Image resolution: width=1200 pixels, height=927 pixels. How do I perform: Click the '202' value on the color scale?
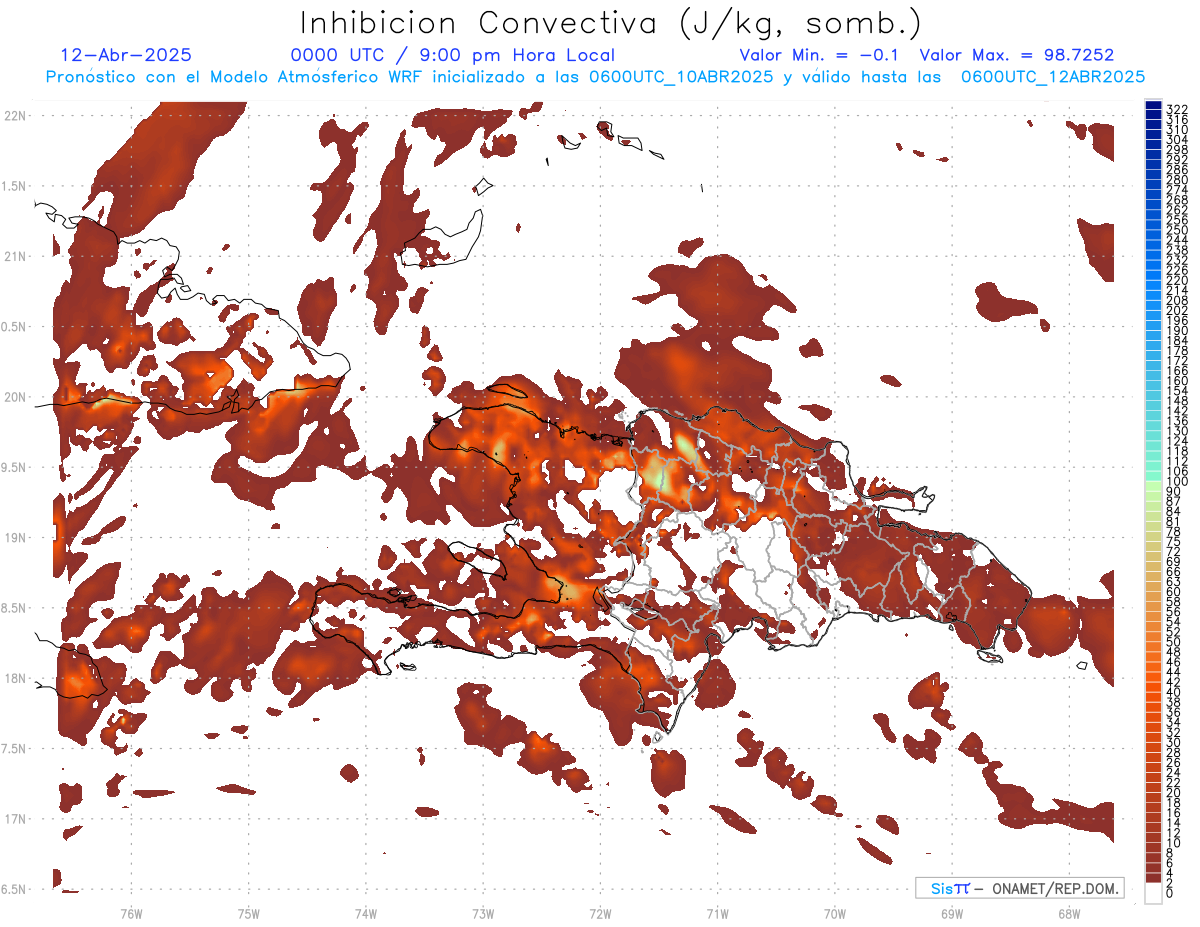1177,310
